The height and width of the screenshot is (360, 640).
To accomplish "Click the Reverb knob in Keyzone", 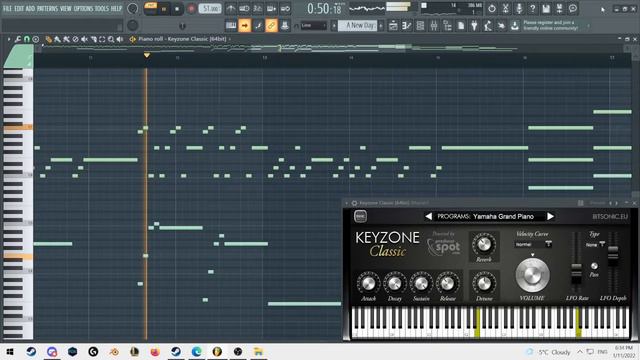I will (x=484, y=244).
